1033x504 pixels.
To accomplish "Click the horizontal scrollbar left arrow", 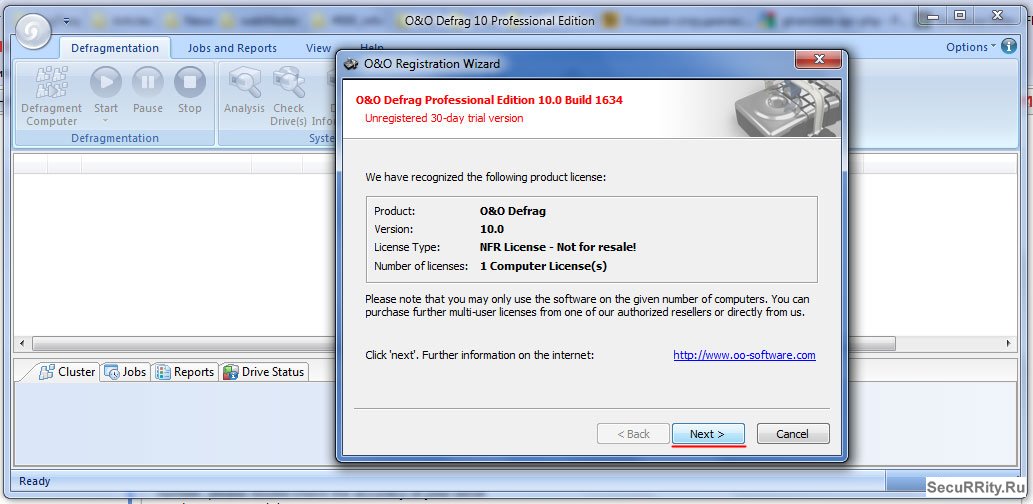I will [x=22, y=344].
